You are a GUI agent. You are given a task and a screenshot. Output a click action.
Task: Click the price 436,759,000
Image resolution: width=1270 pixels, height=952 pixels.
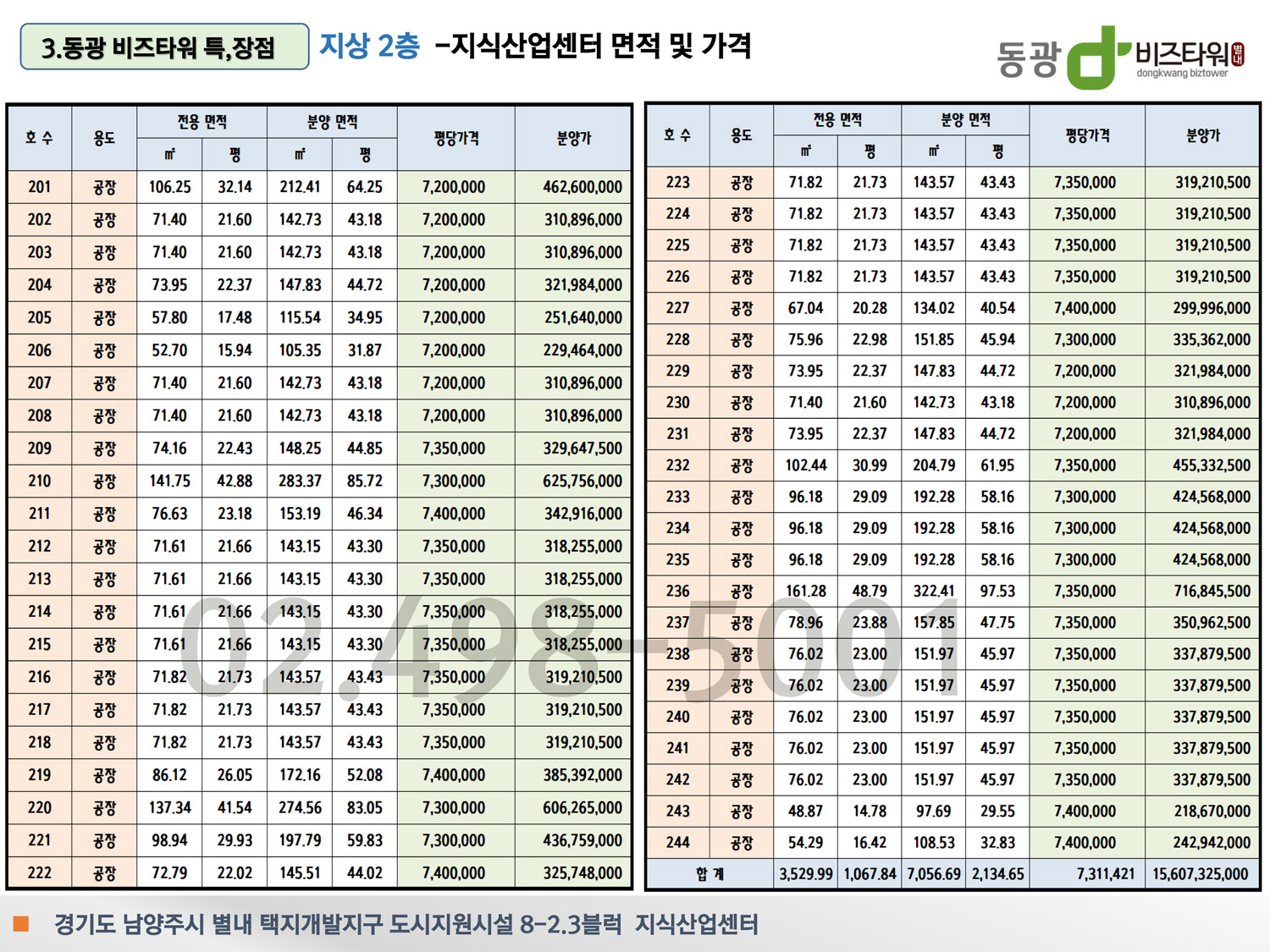coord(583,840)
